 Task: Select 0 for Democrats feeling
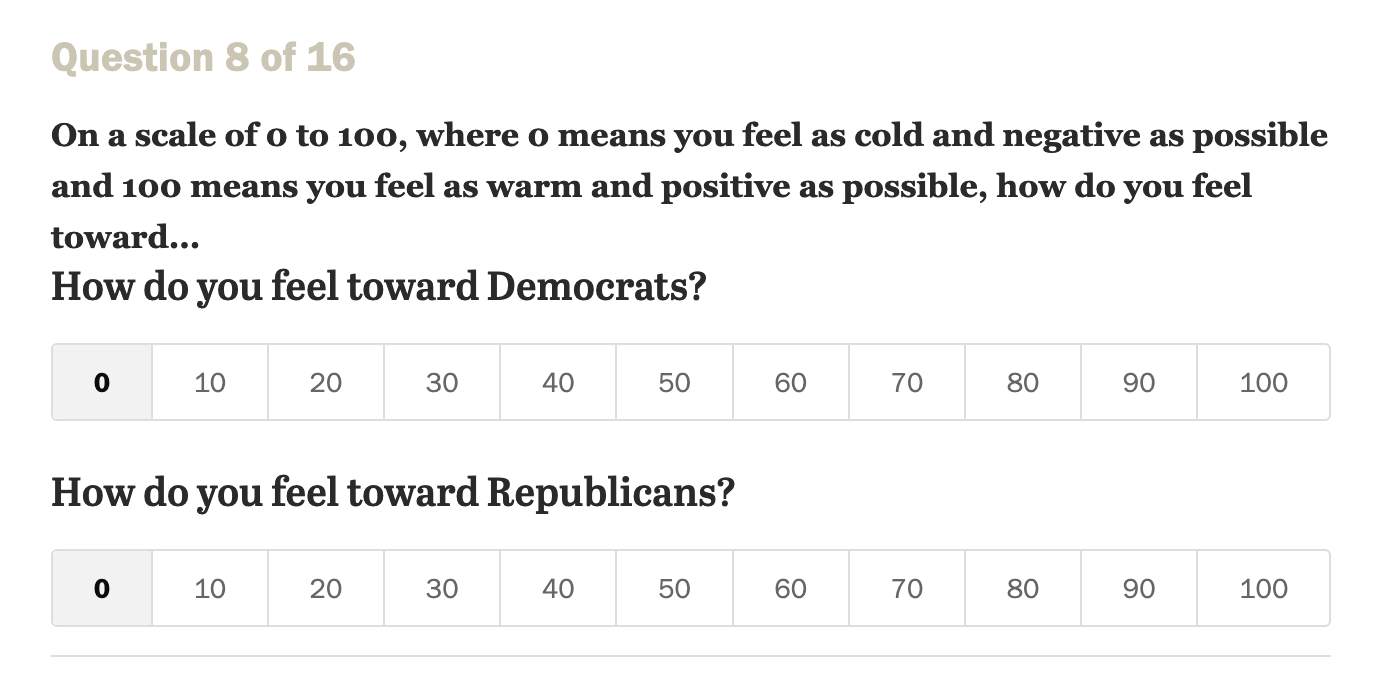pyautogui.click(x=102, y=382)
